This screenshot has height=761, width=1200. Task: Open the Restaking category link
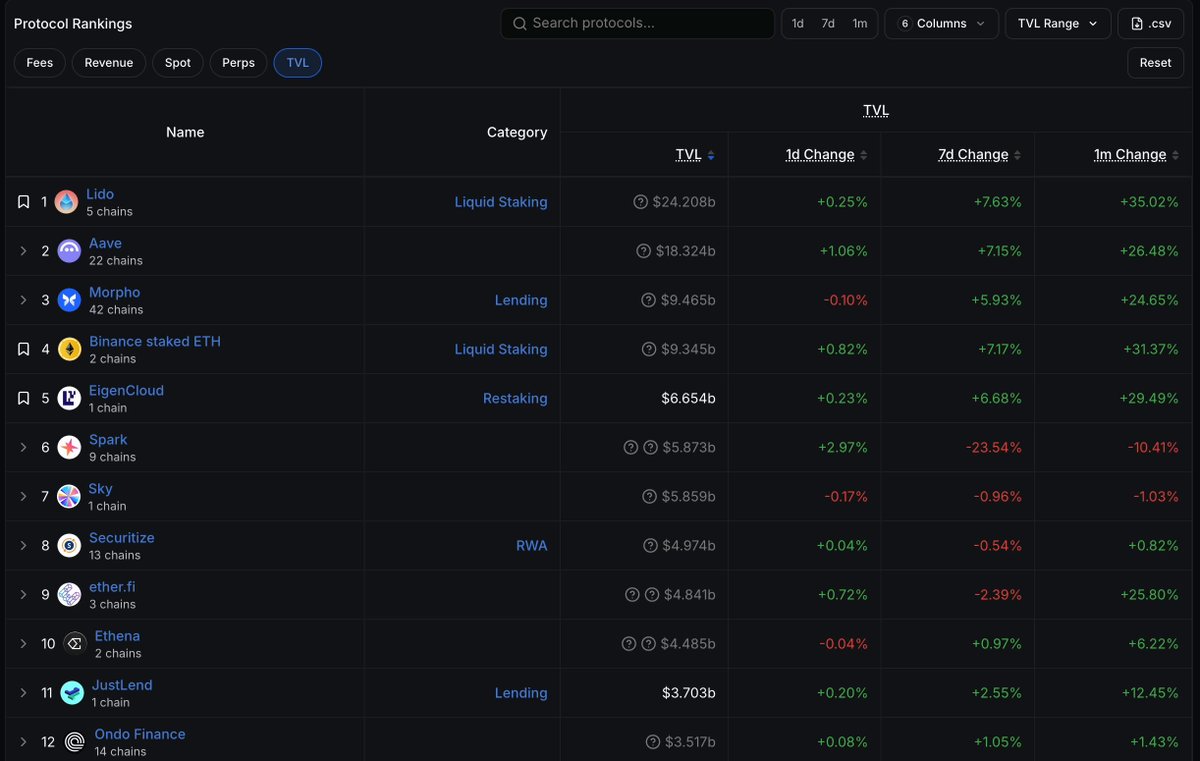515,398
